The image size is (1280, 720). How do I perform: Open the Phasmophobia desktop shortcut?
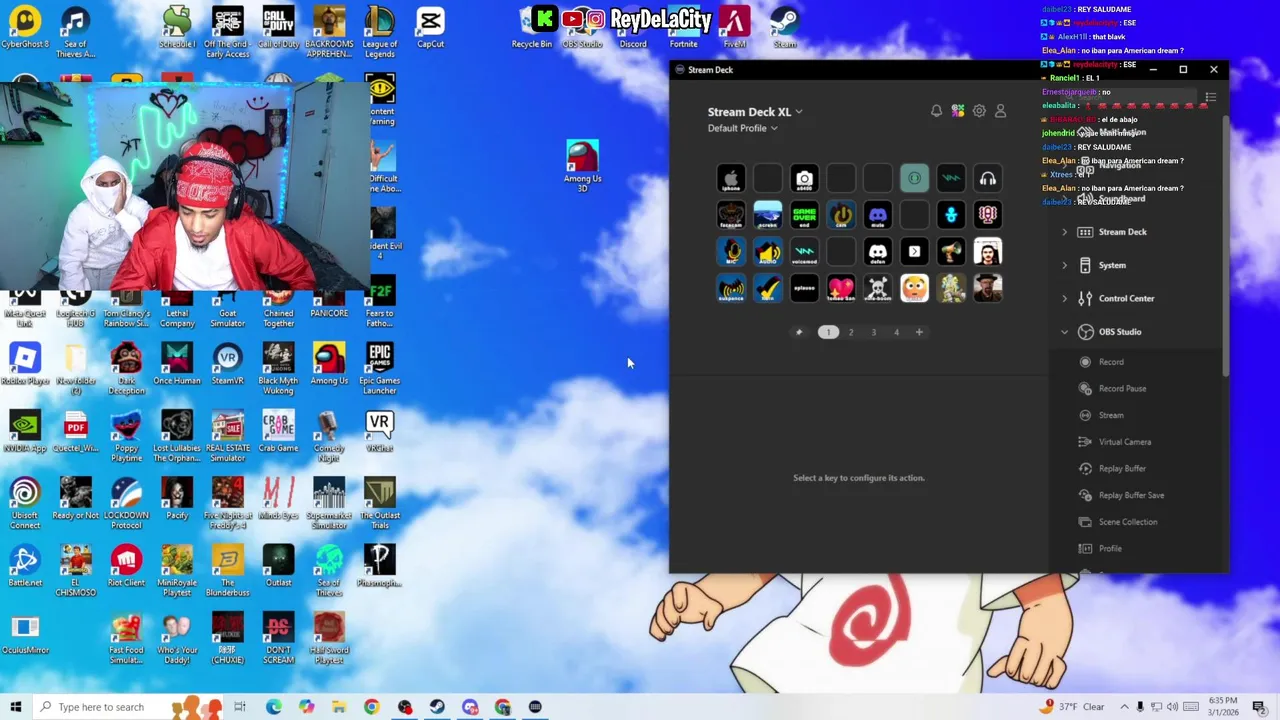coord(379,566)
